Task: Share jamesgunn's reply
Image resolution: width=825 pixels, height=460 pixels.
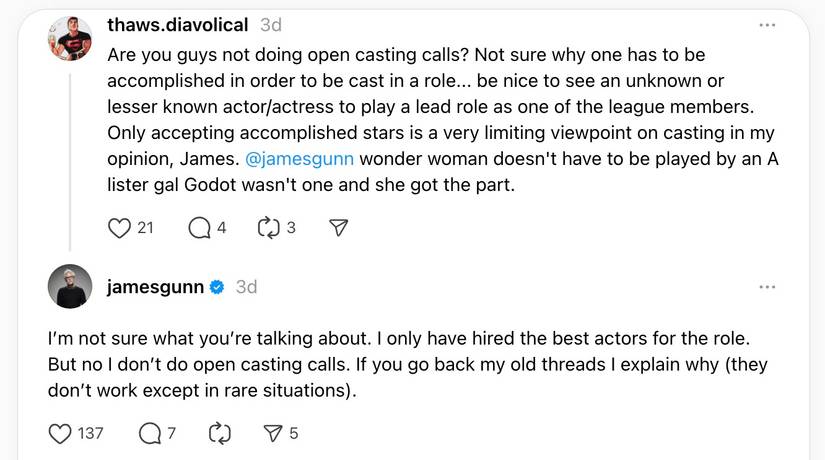Action: (272, 433)
